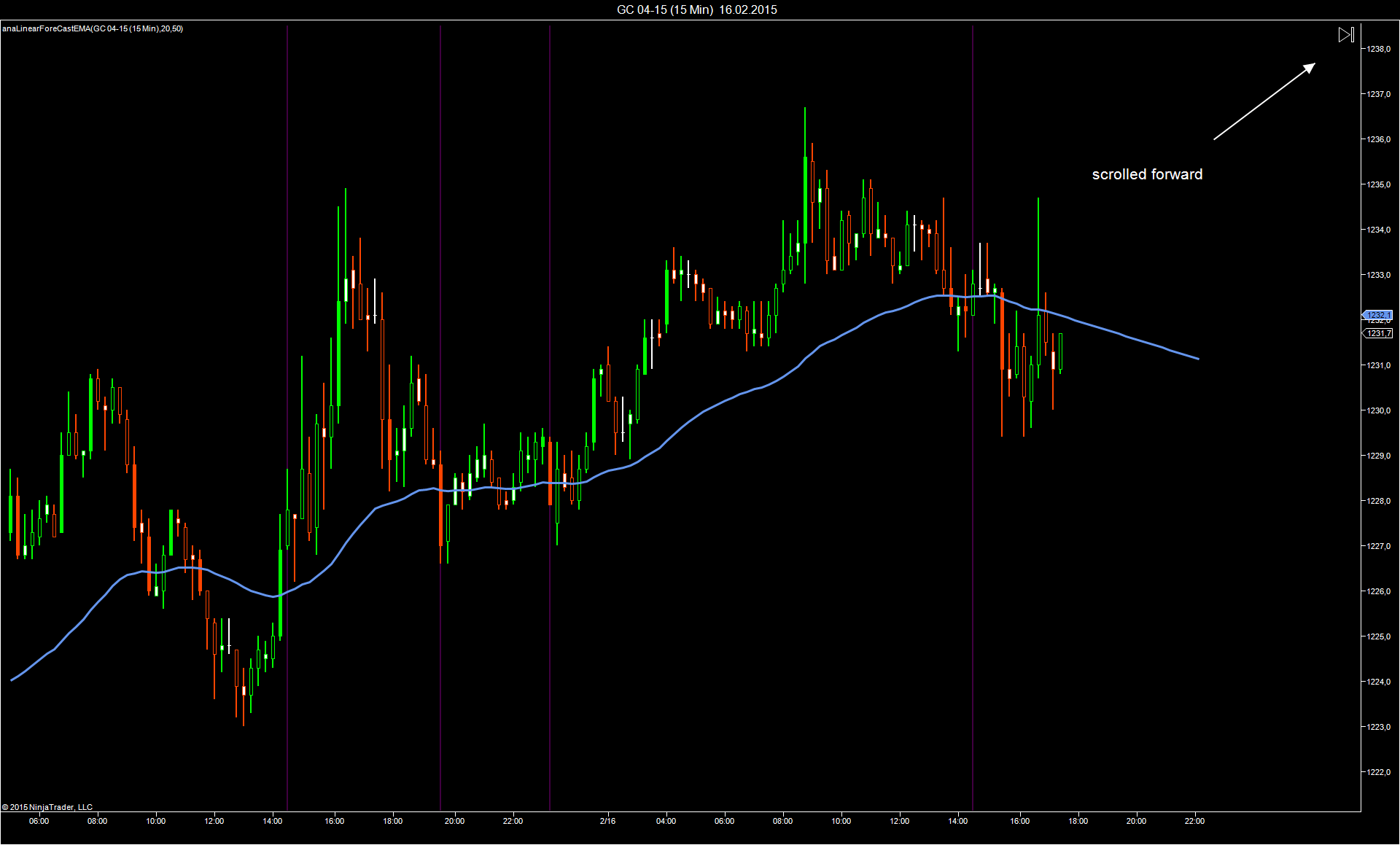Click the 1238,0 price axis label
This screenshot has height=845, width=1400.
point(1378,49)
